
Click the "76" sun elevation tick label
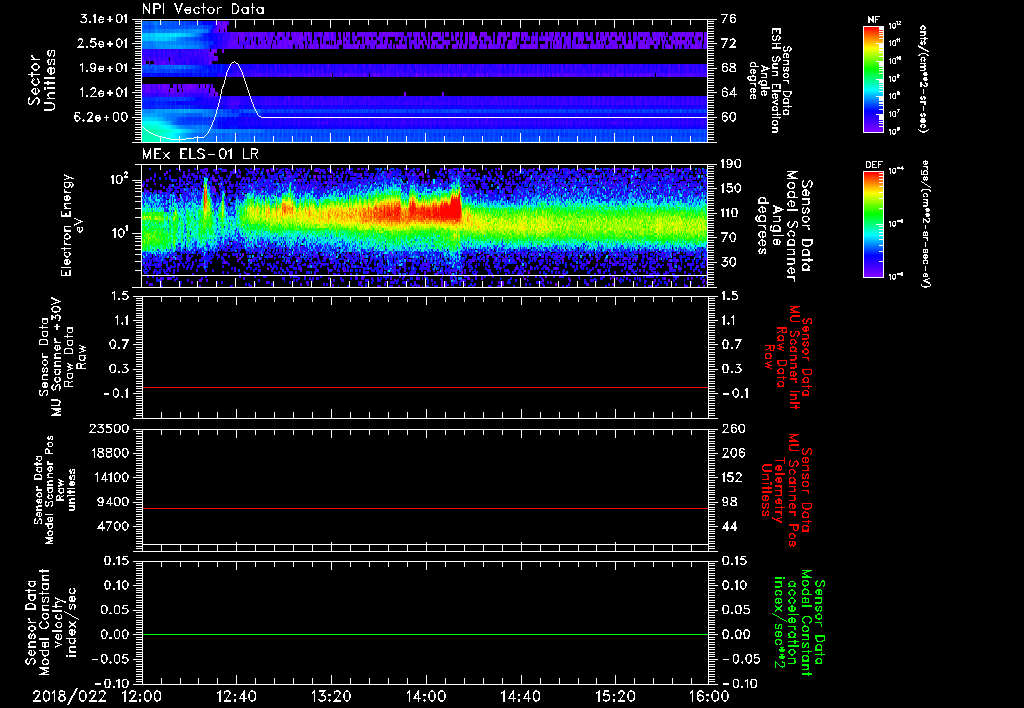(x=729, y=19)
